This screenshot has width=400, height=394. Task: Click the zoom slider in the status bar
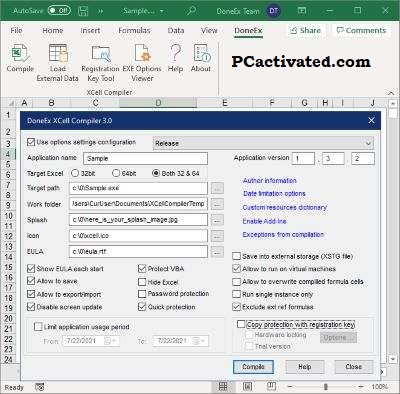(x=325, y=387)
